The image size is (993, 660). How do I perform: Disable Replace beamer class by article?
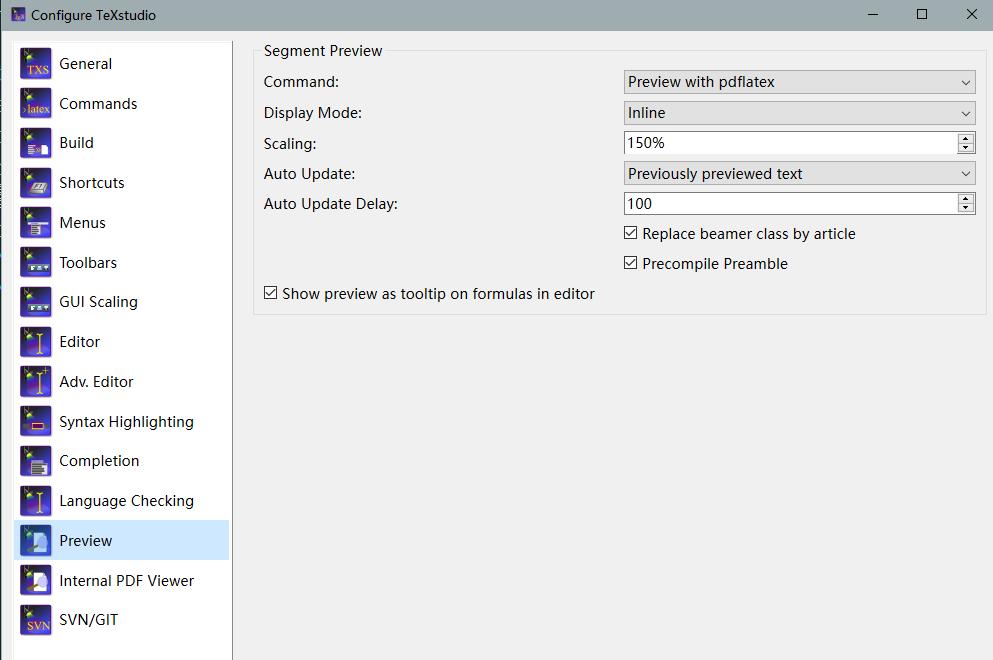[631, 234]
